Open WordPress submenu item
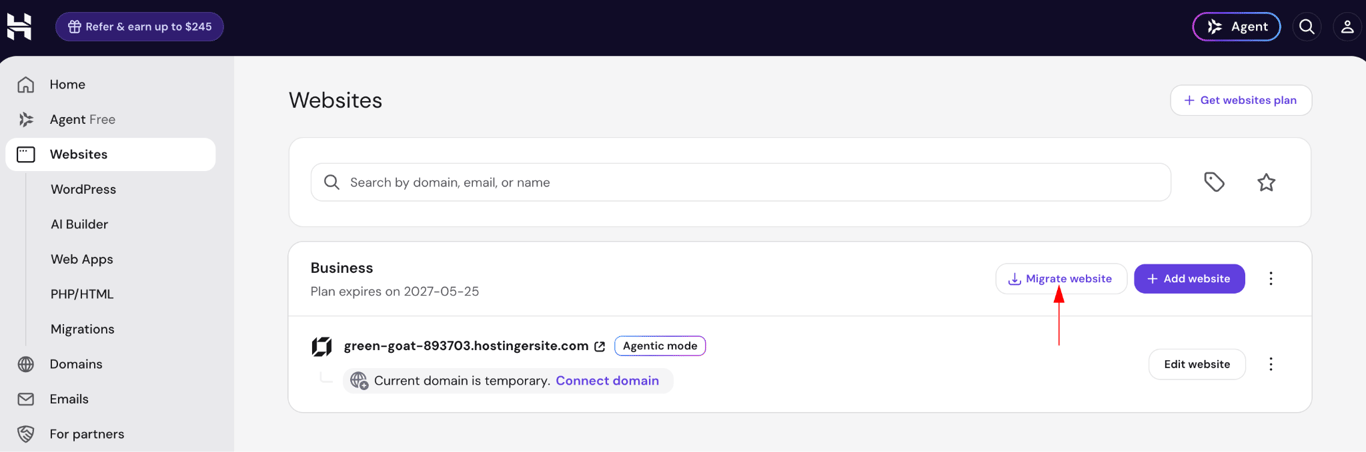1366x452 pixels. (83, 189)
